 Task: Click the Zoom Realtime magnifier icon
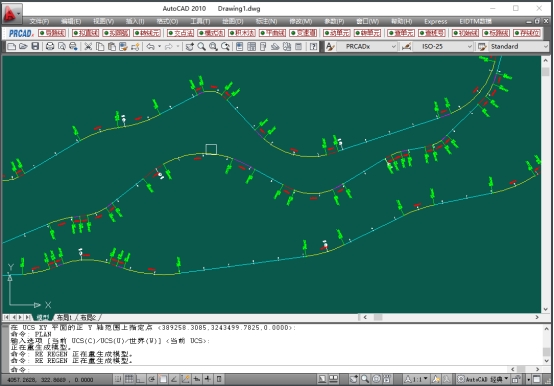[201, 46]
